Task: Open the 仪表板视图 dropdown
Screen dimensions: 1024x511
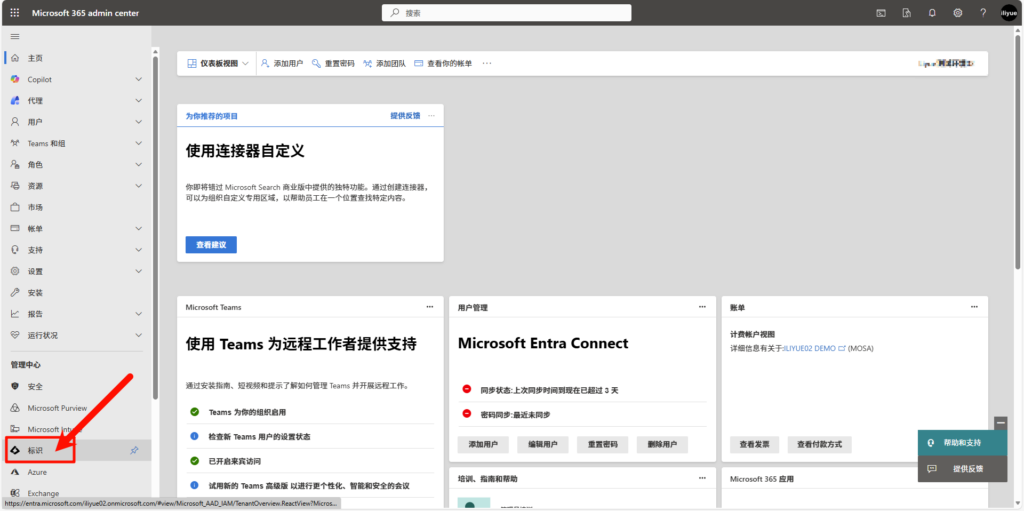Action: (x=220, y=63)
